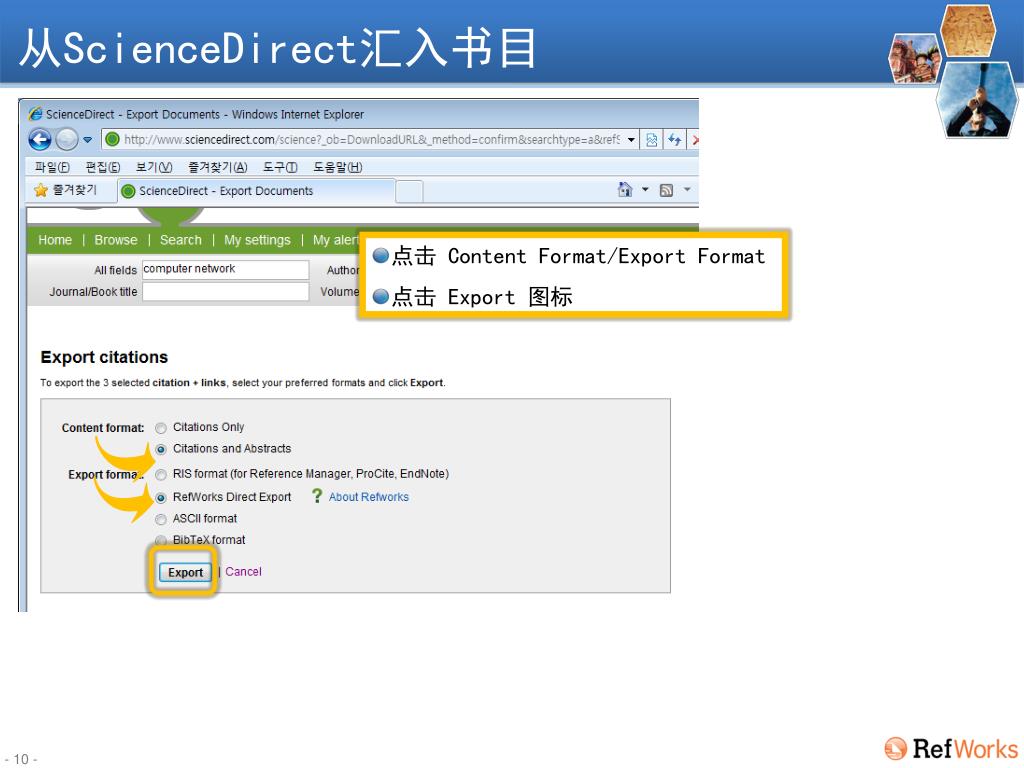Click the All fields search box
1024x768 pixels.
tap(225, 269)
